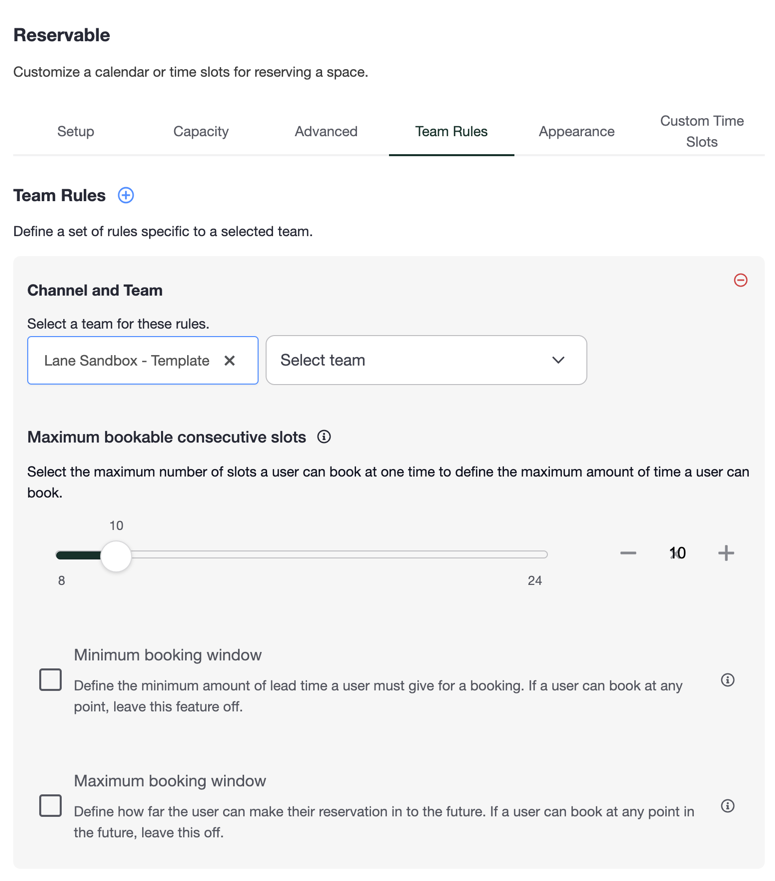
Task: Expand the Select team chevron arrow
Action: [x=558, y=360]
